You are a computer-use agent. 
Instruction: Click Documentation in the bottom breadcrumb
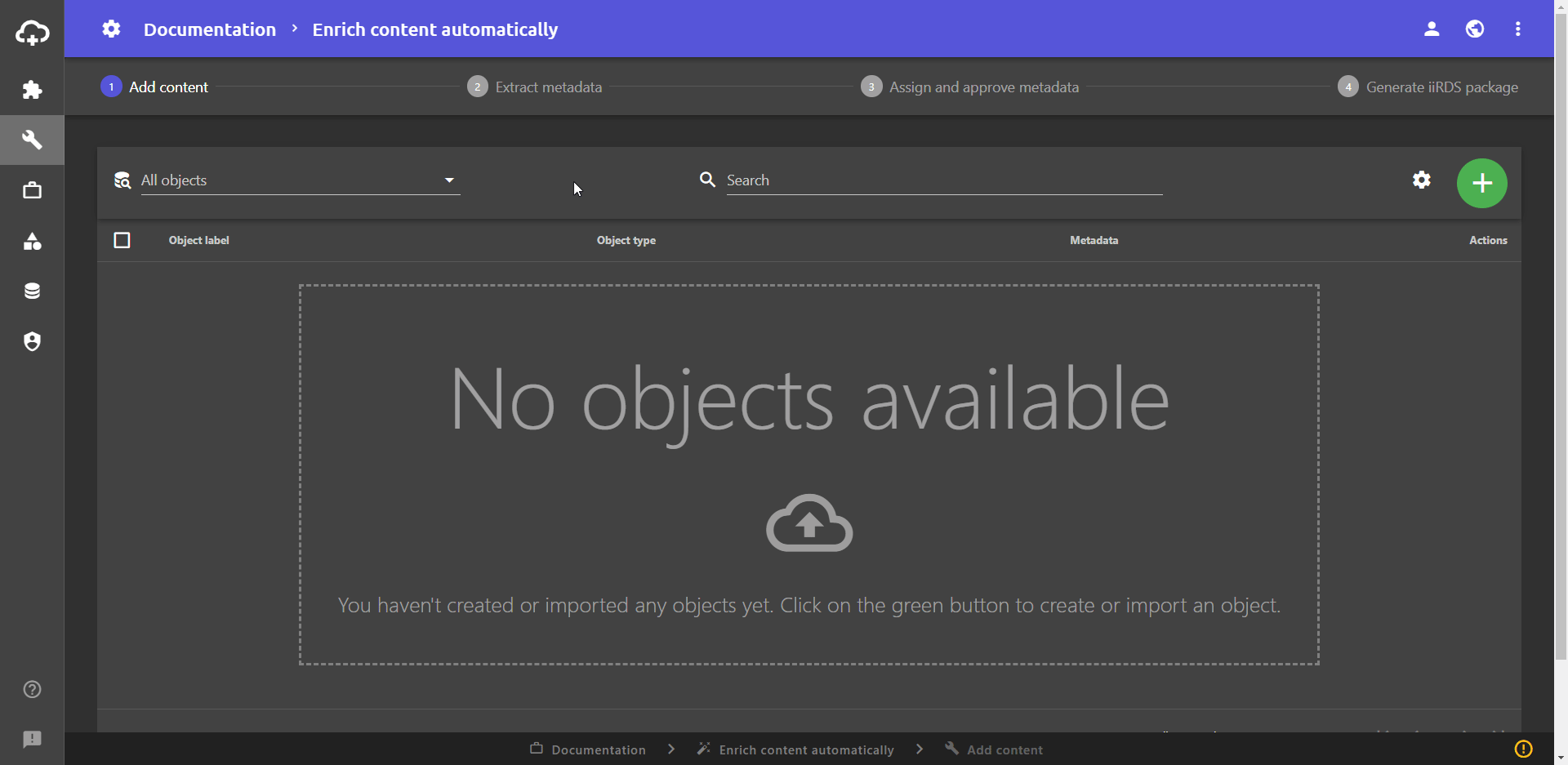(x=588, y=749)
